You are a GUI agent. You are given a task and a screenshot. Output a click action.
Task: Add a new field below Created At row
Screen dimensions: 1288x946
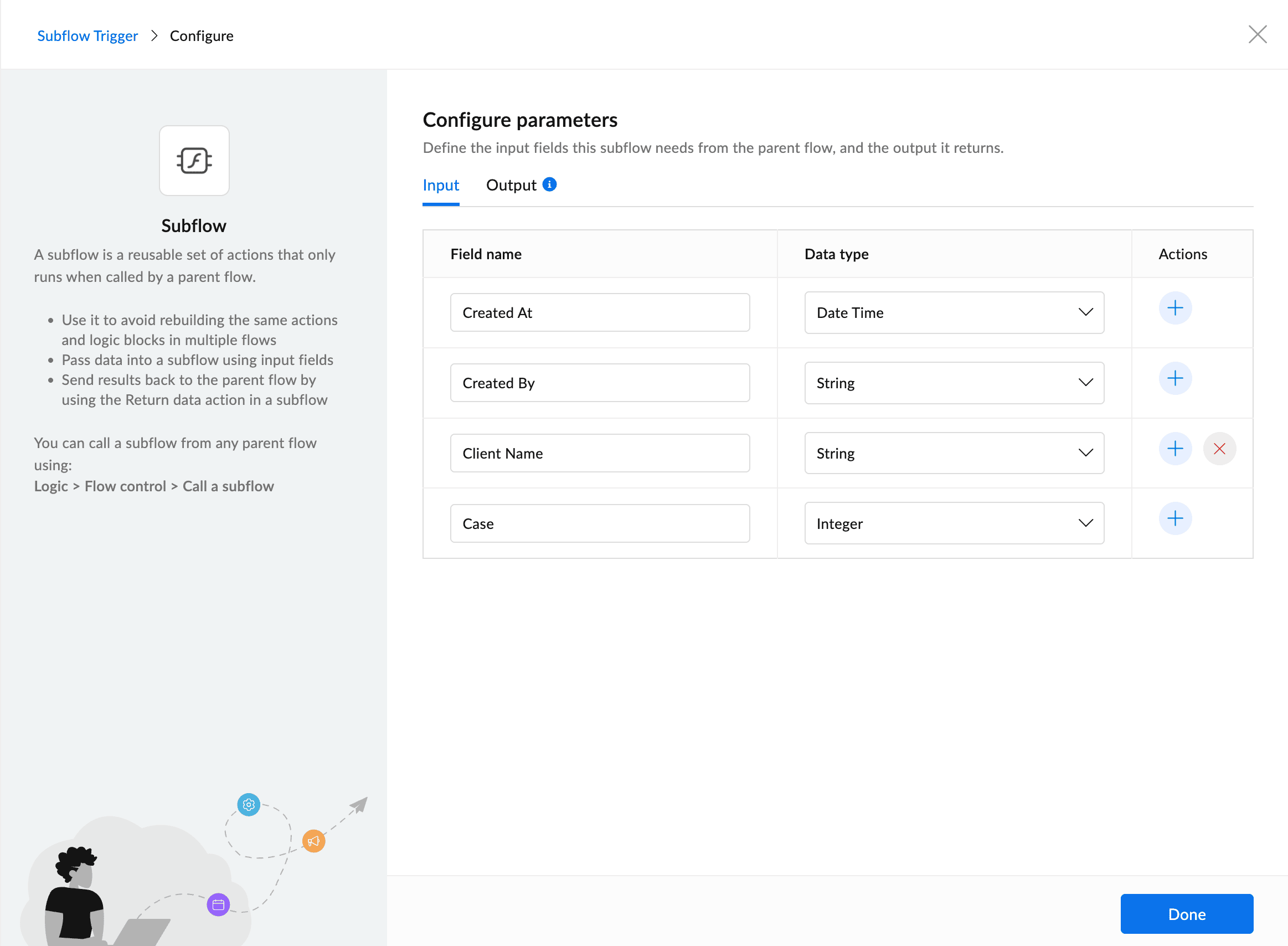(1174, 307)
